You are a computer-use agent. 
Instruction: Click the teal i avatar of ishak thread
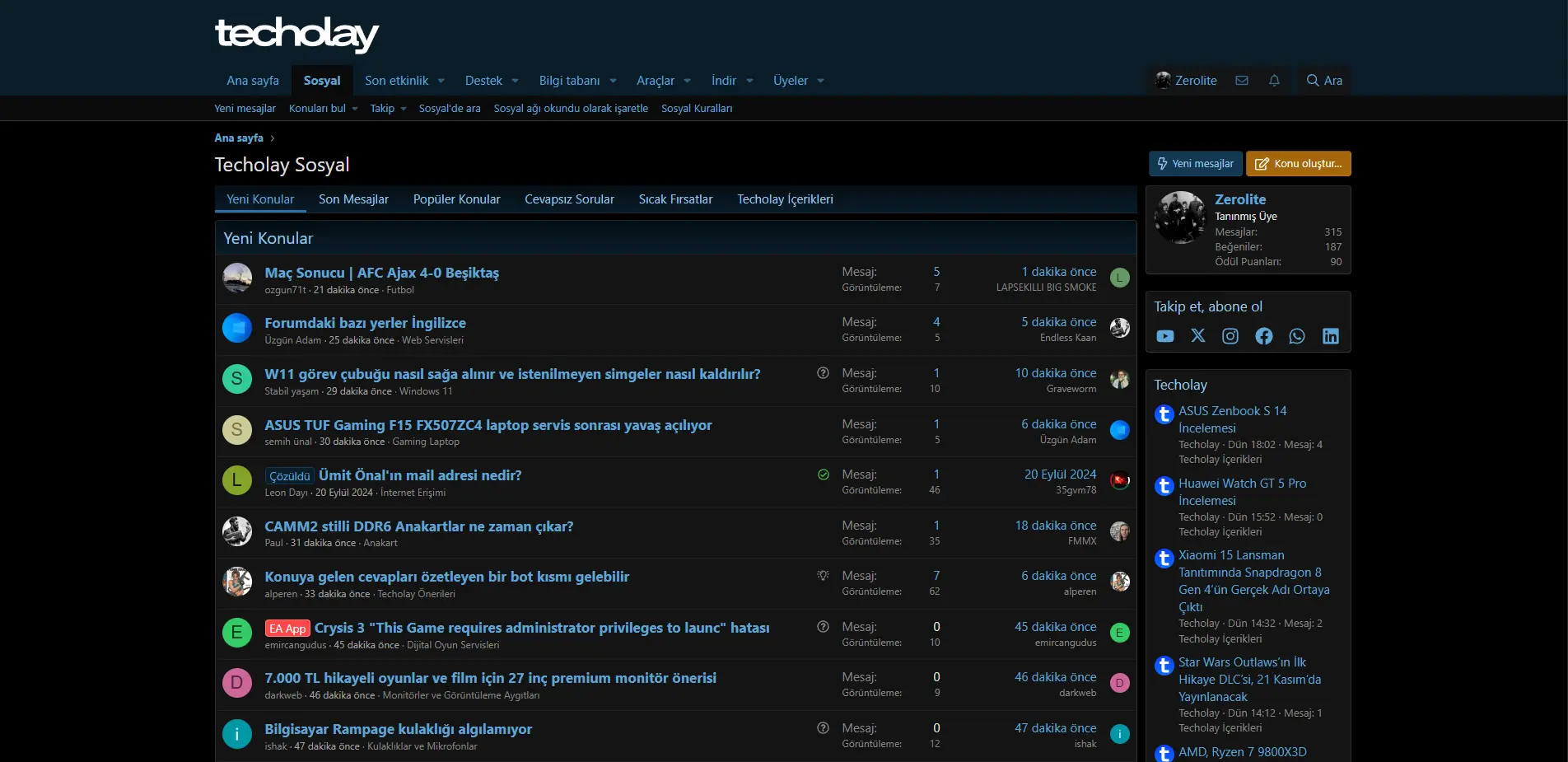click(237, 734)
